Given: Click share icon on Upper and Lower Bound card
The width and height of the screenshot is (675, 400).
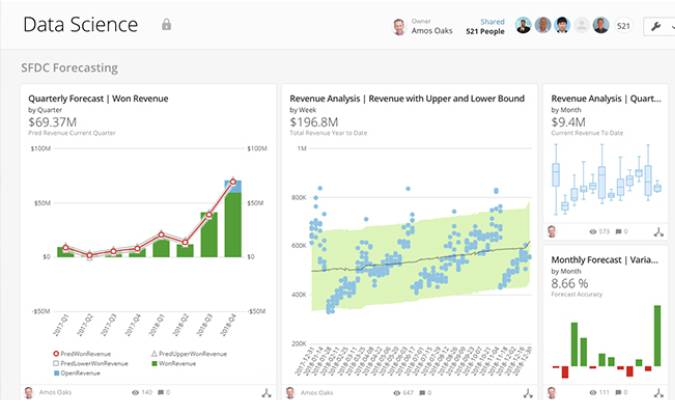Looking at the screenshot, I should click(528, 393).
